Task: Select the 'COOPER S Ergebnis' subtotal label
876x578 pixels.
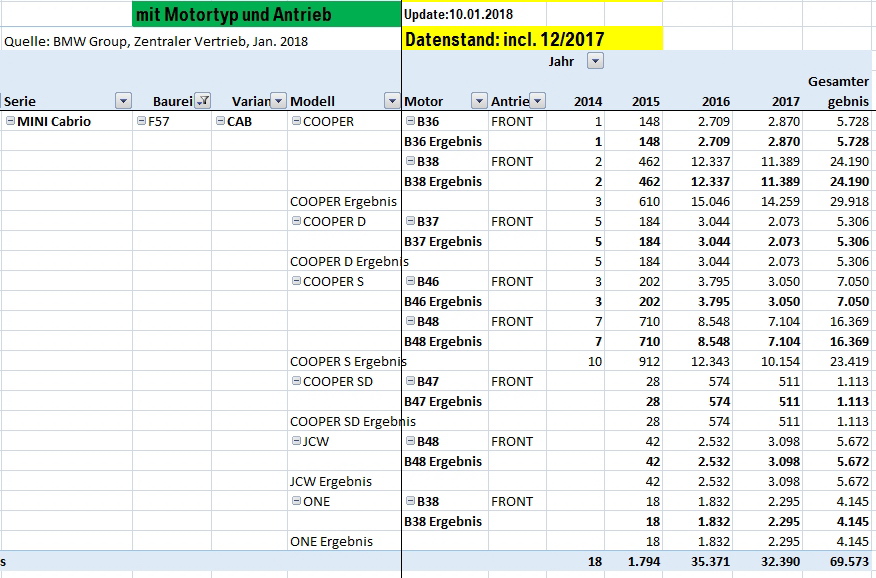Action: click(348, 361)
